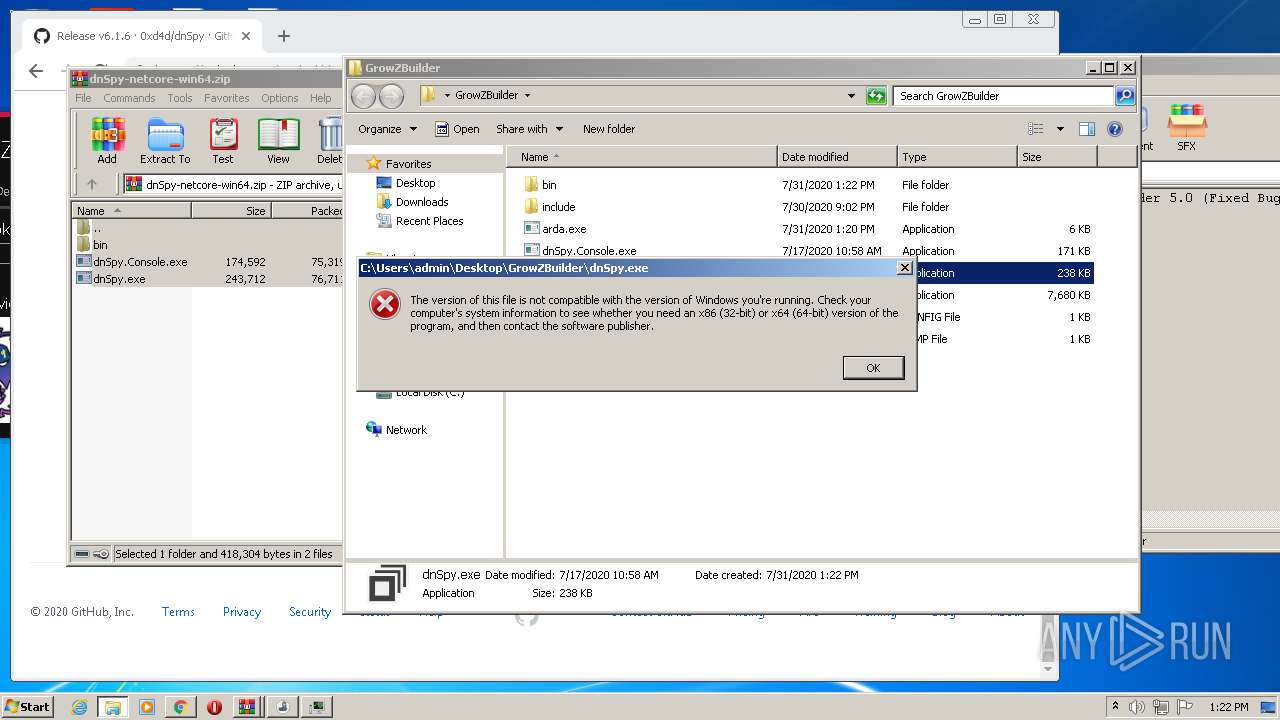Viewport: 1280px width, 720px height.
Task: Open the WinRAR Options menu
Action: point(280,98)
